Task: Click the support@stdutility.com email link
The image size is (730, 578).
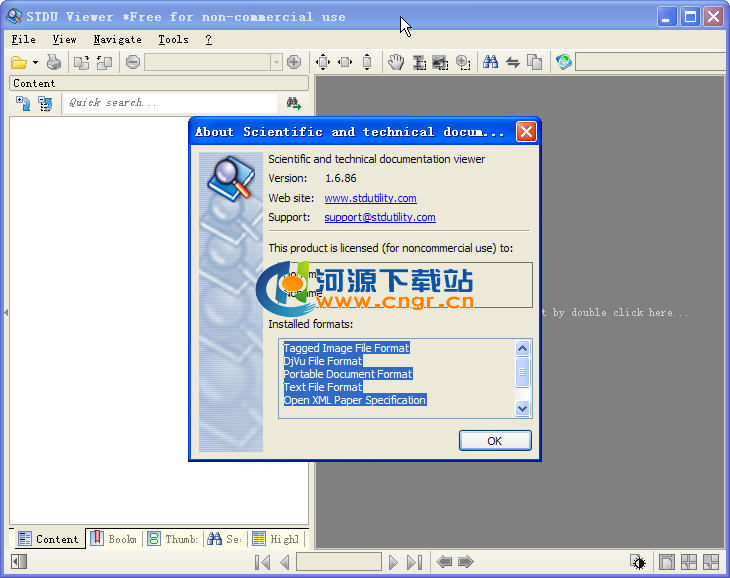Action: (x=380, y=217)
